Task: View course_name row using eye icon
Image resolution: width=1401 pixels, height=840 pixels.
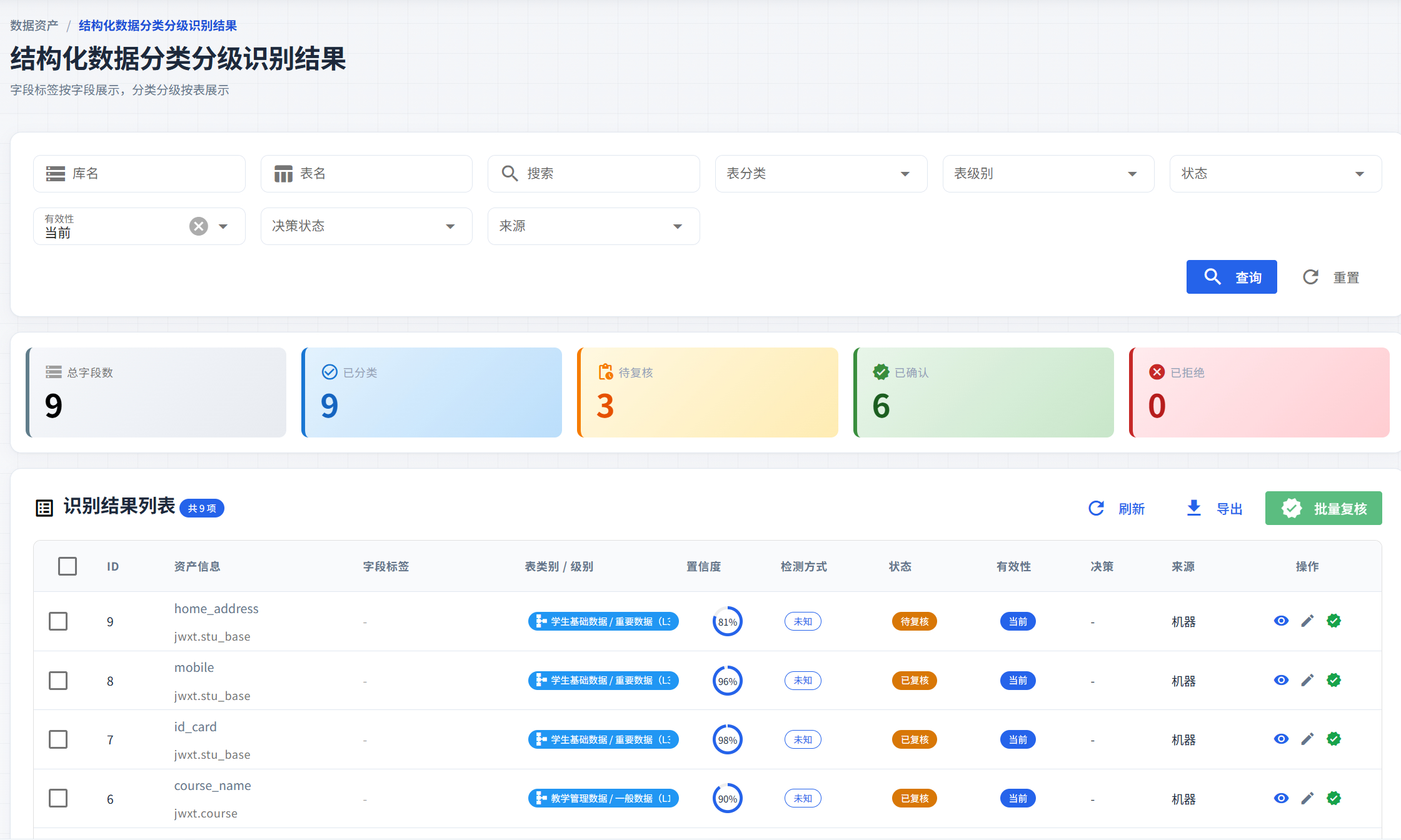Action: tap(1281, 798)
